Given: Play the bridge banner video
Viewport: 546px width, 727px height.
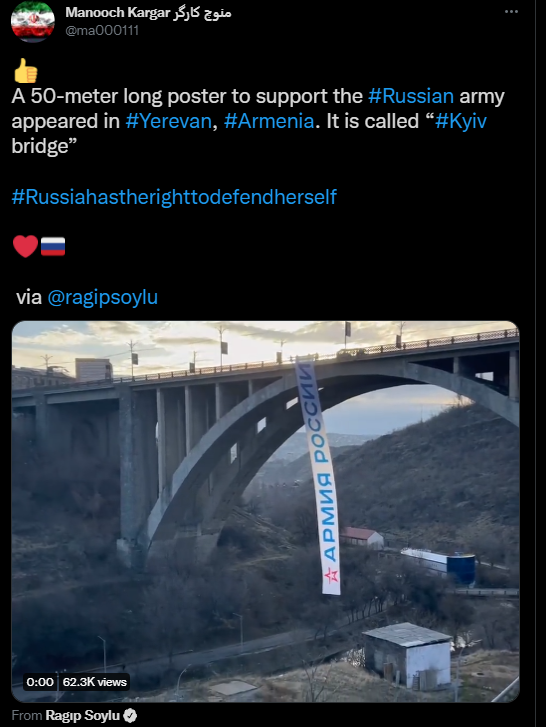Looking at the screenshot, I should 265,511.
